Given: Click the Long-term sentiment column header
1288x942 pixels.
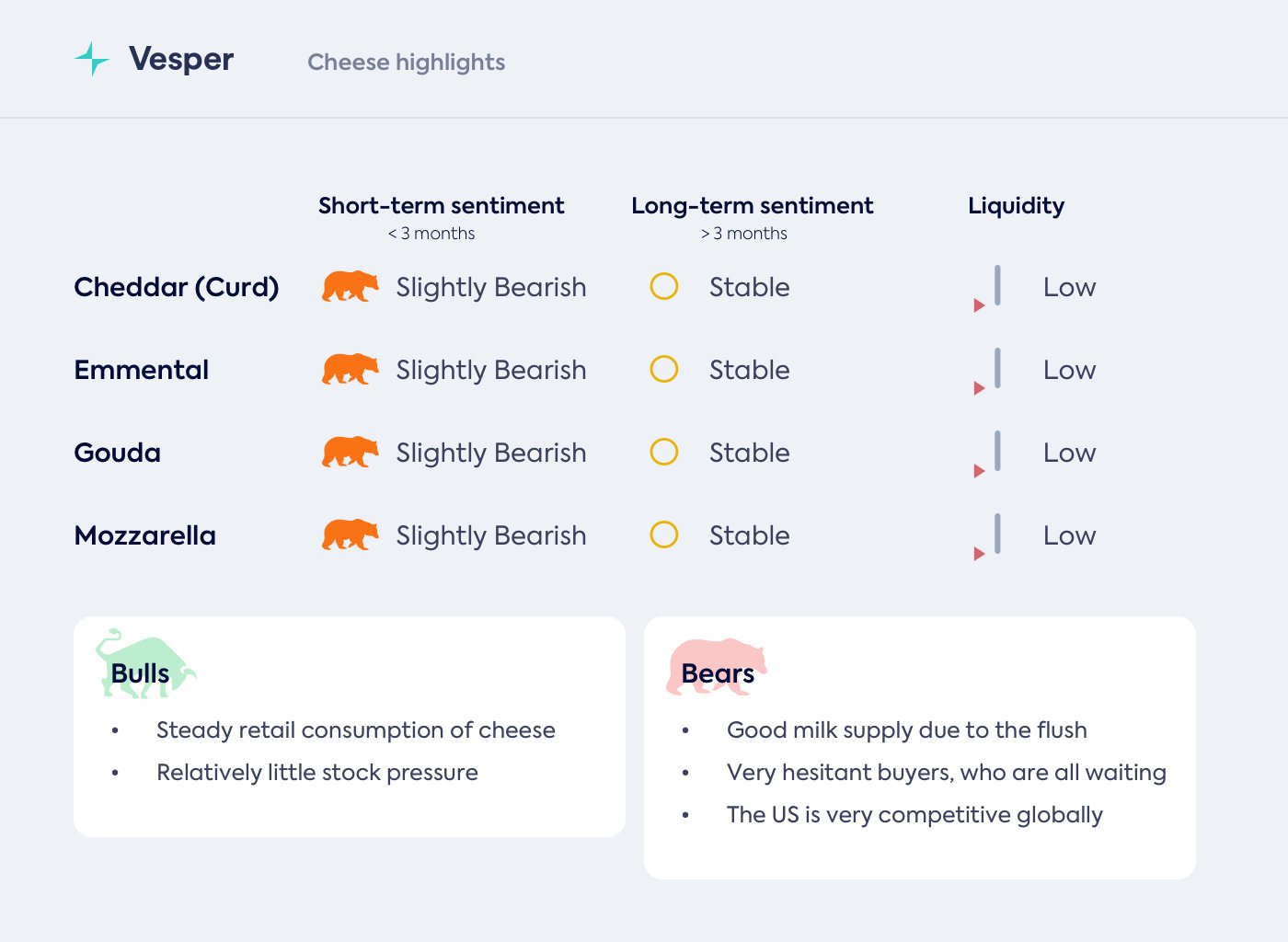Looking at the screenshot, I should (x=752, y=205).
